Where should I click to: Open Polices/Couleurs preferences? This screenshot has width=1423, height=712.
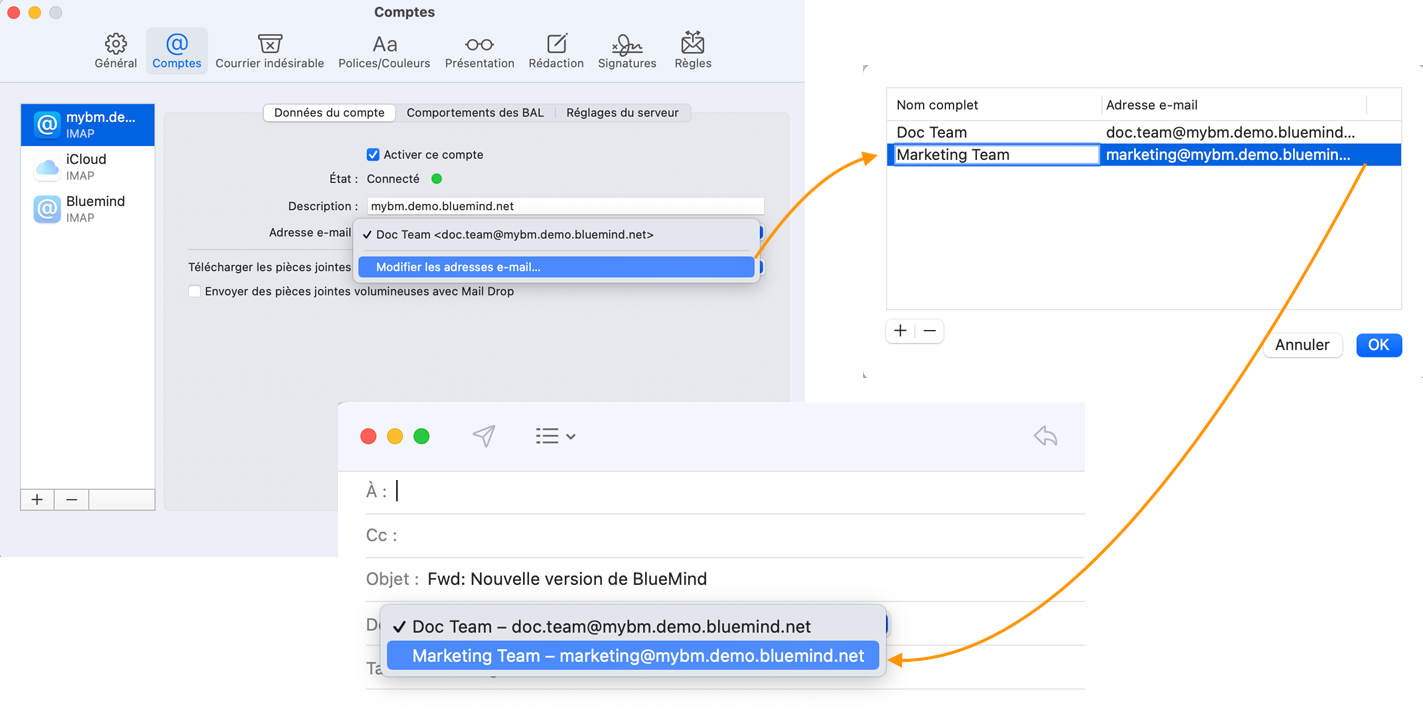point(384,50)
